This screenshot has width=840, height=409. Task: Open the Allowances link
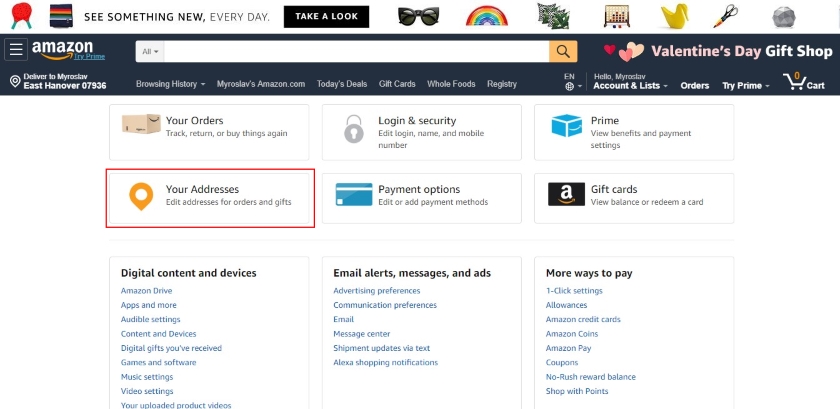point(566,305)
